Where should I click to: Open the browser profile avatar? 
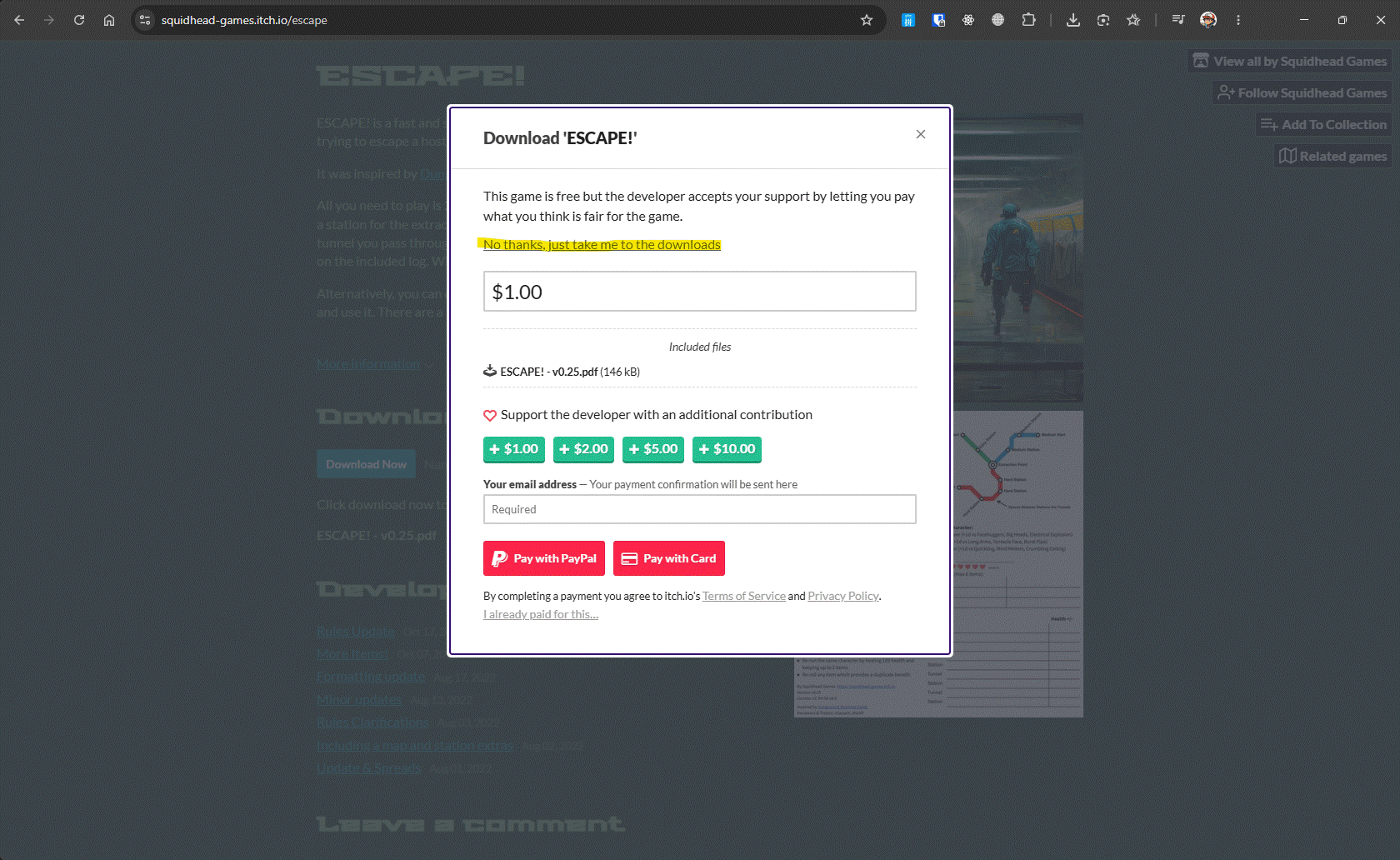(1208, 20)
